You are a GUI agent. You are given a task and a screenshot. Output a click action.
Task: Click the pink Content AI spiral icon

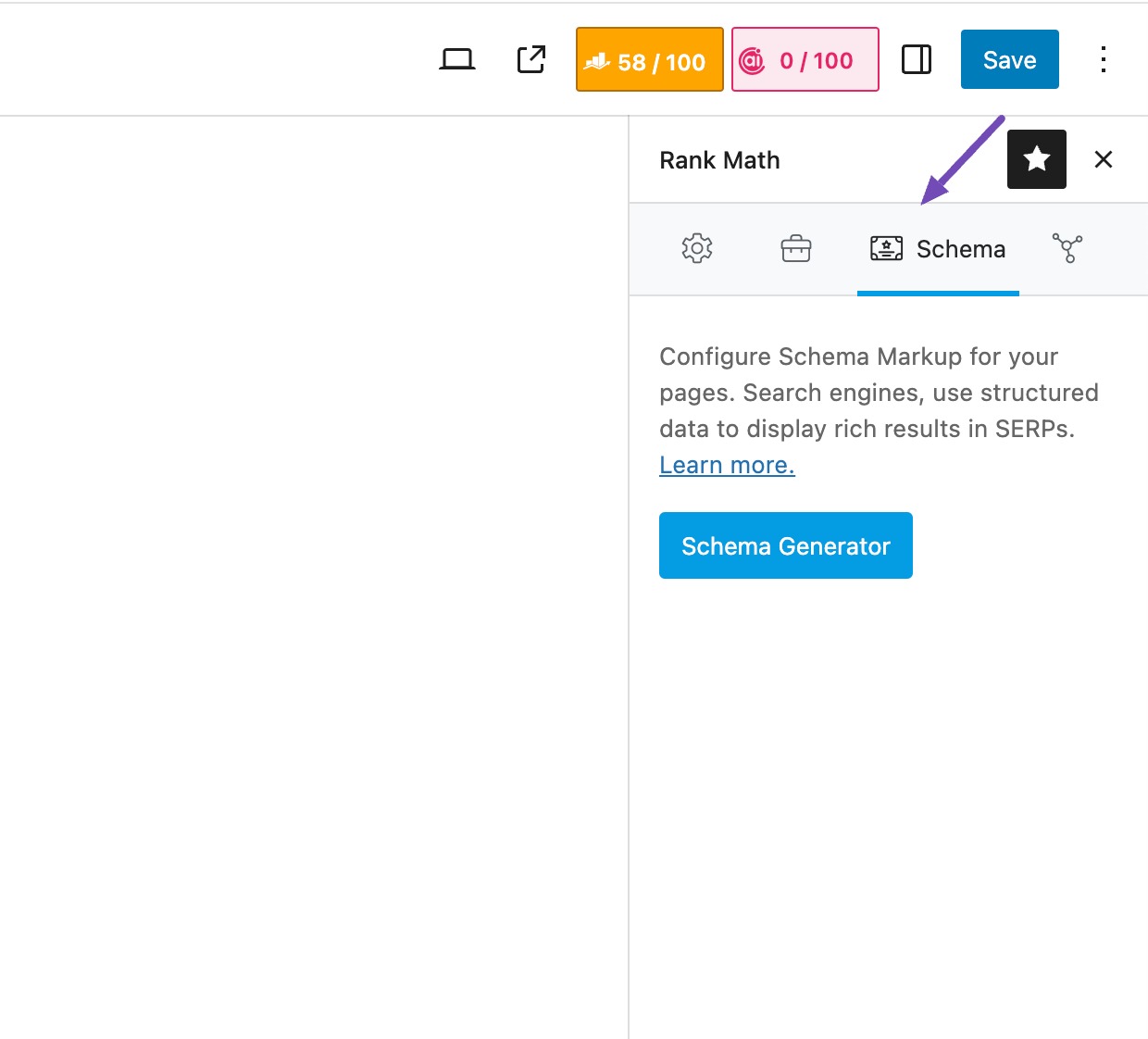(x=752, y=61)
